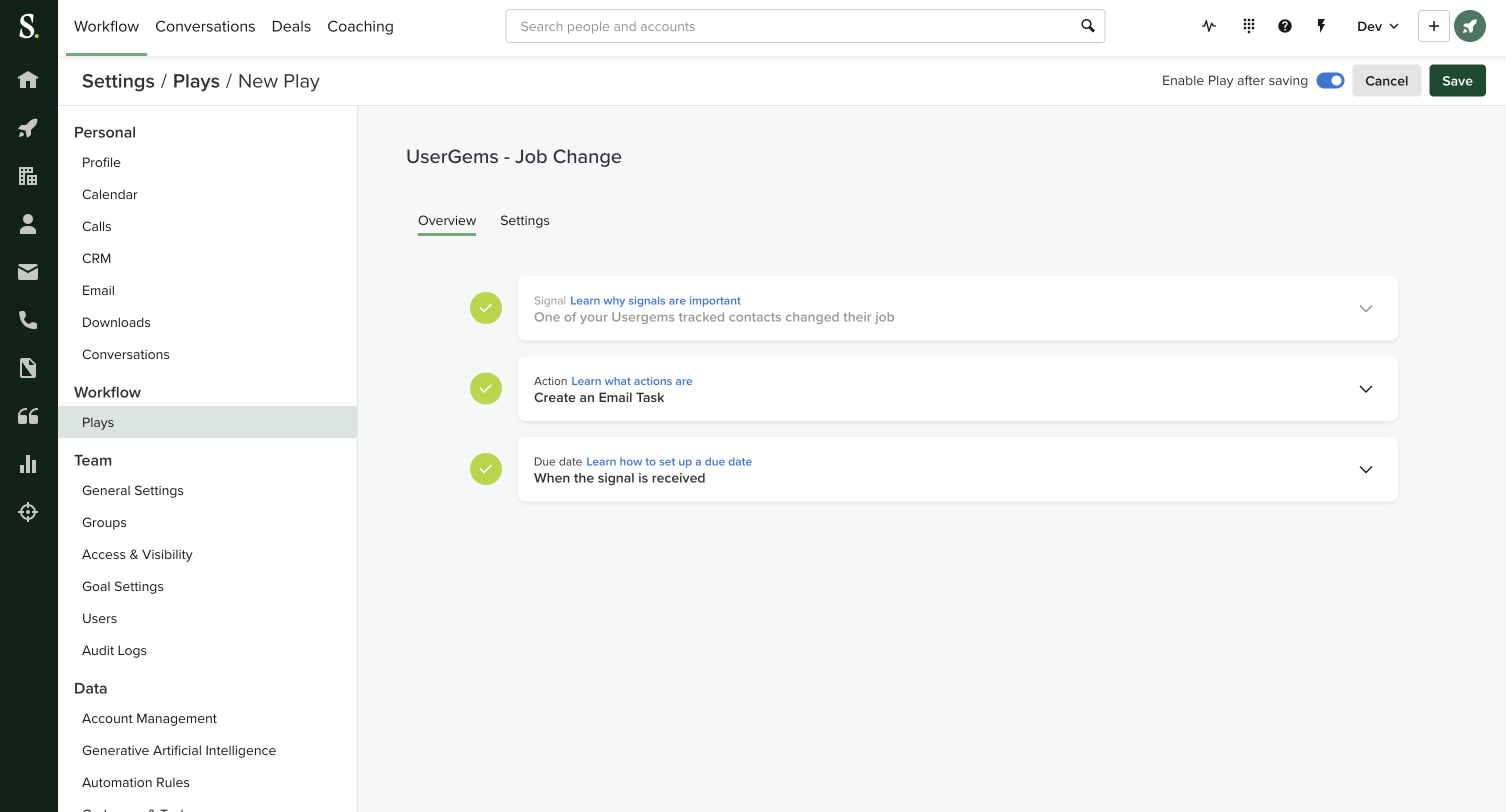Expand the Signal section chevron
Screen dimensions: 1506x812
[1365, 308]
